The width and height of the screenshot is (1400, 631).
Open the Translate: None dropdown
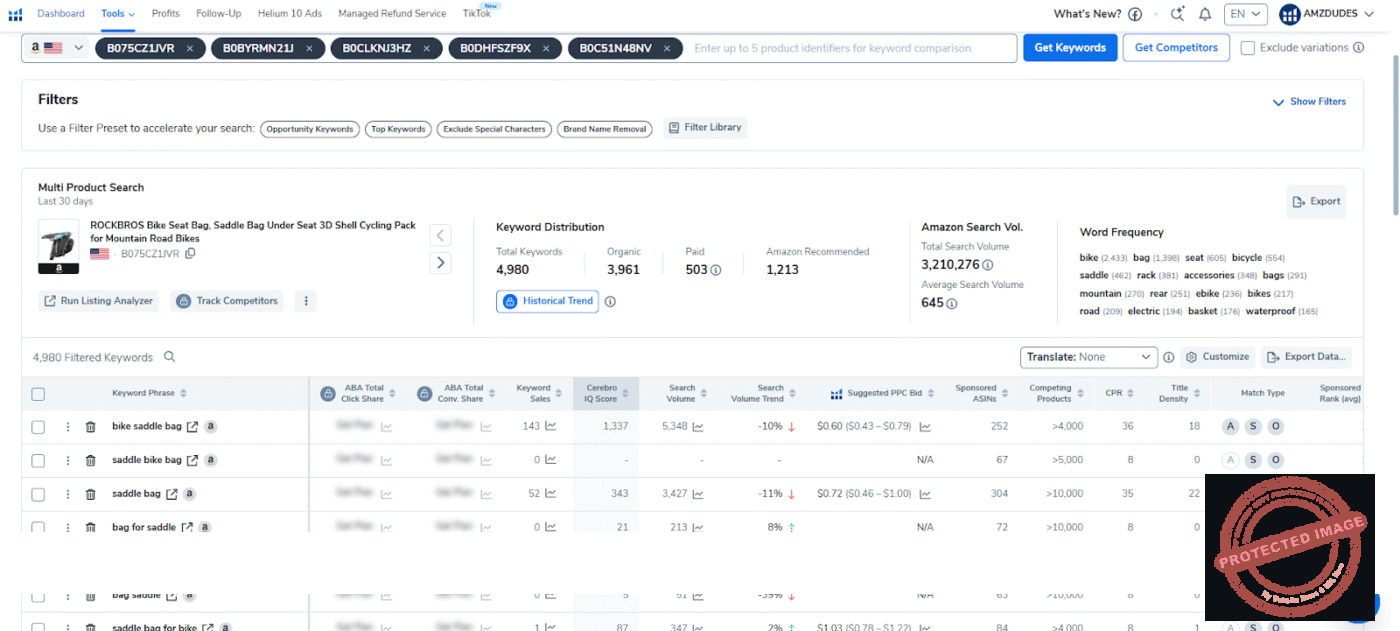(1089, 357)
